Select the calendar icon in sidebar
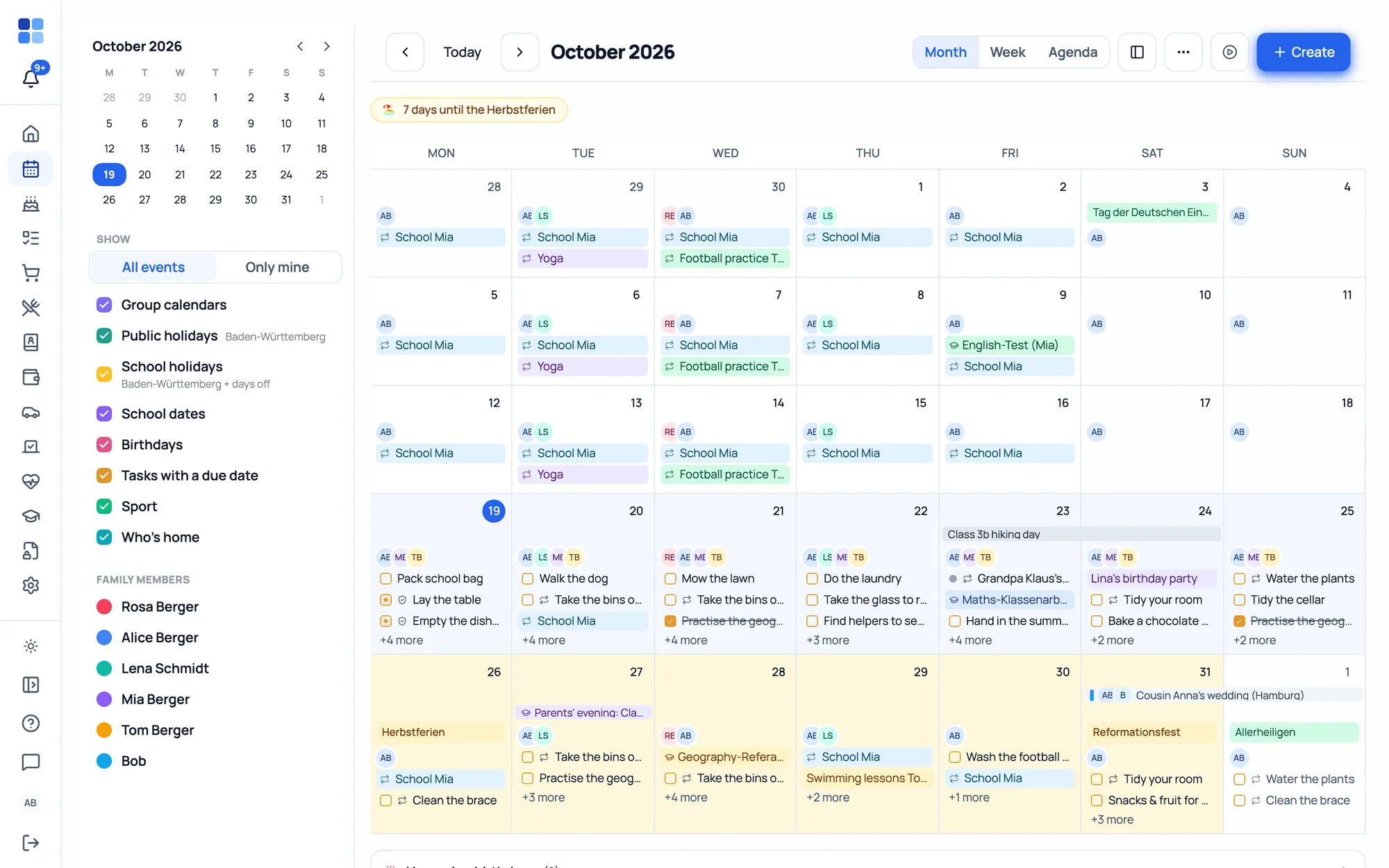 point(31,169)
